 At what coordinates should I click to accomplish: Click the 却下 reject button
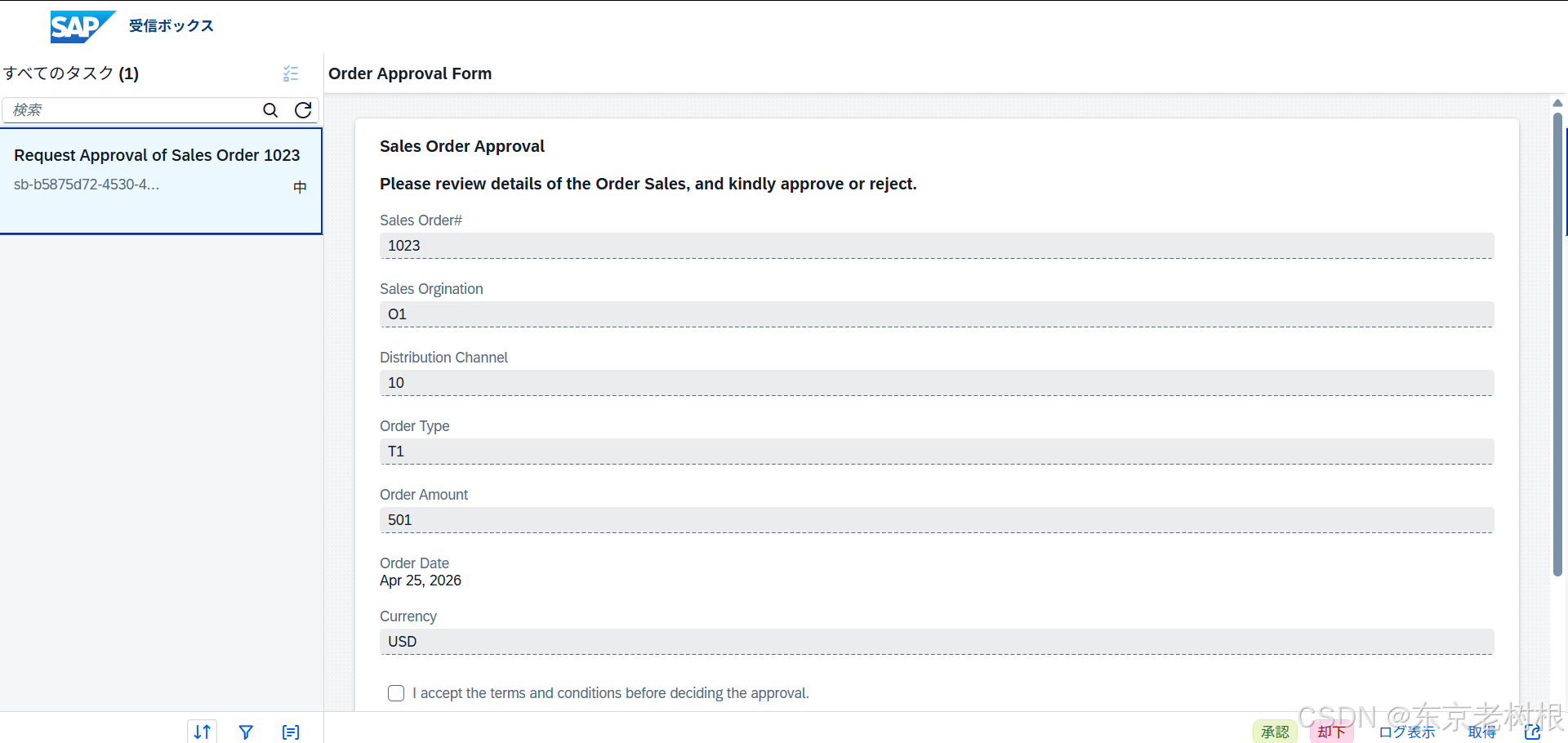1331,732
